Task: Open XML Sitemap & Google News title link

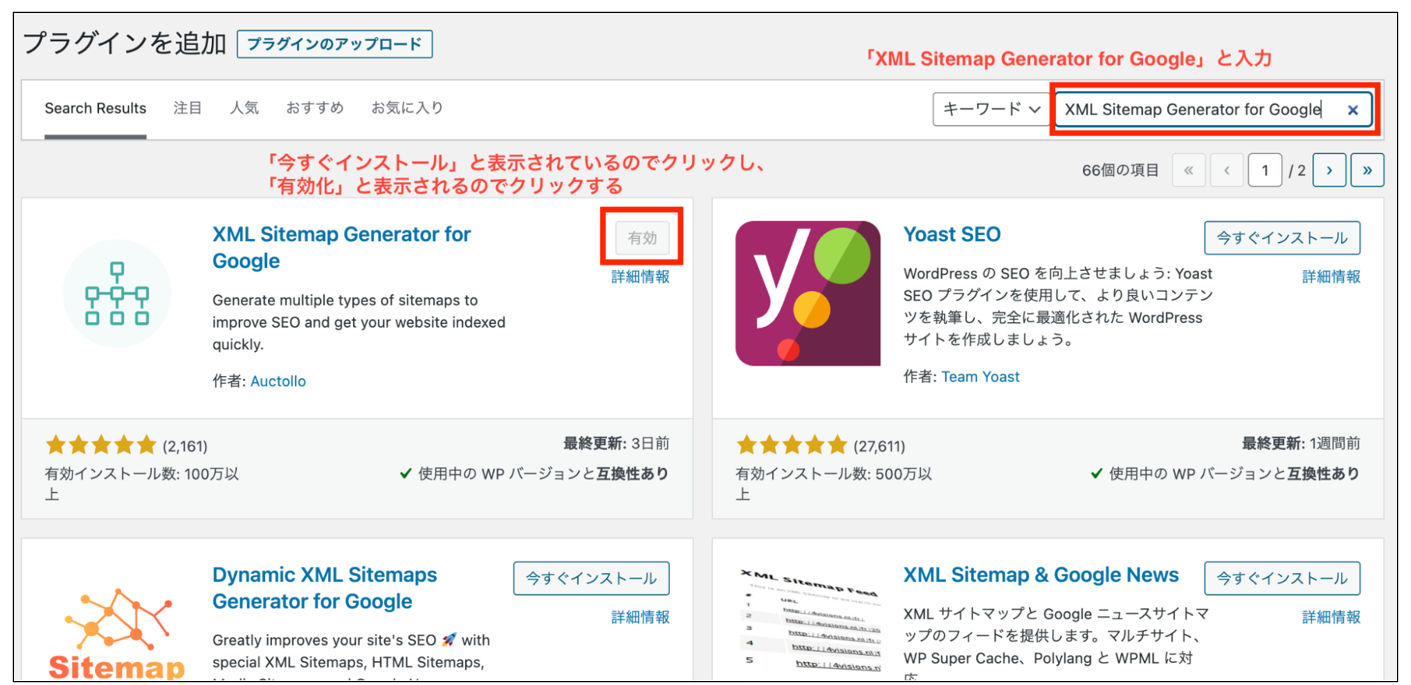Action: [1041, 575]
